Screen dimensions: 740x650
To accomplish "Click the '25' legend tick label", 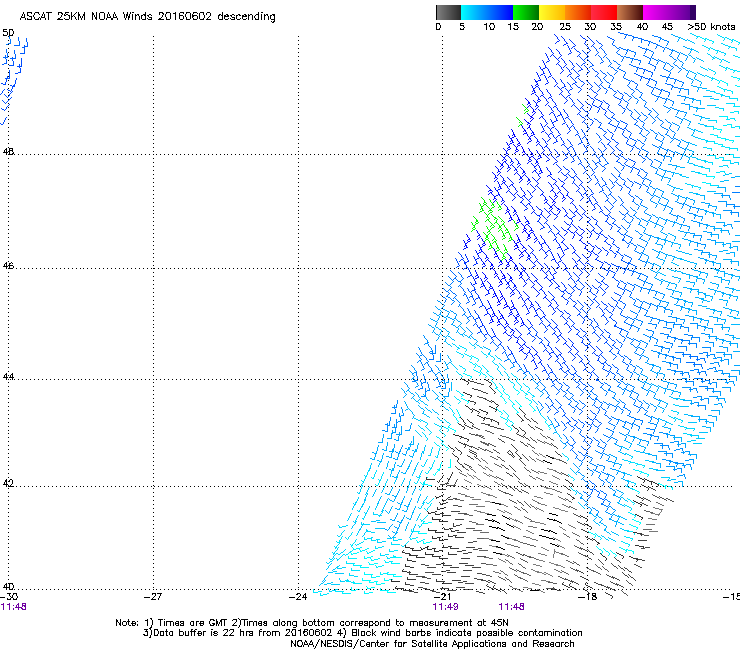I will pyautogui.click(x=565, y=27).
